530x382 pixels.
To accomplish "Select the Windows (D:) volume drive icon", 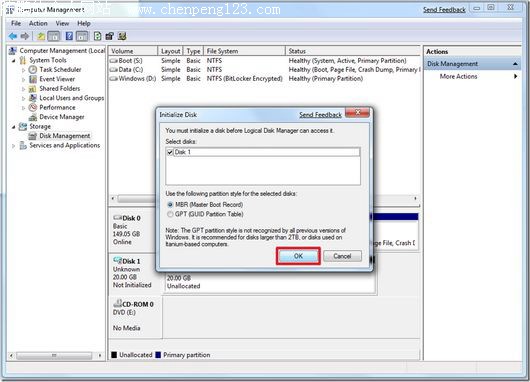I will (x=114, y=78).
